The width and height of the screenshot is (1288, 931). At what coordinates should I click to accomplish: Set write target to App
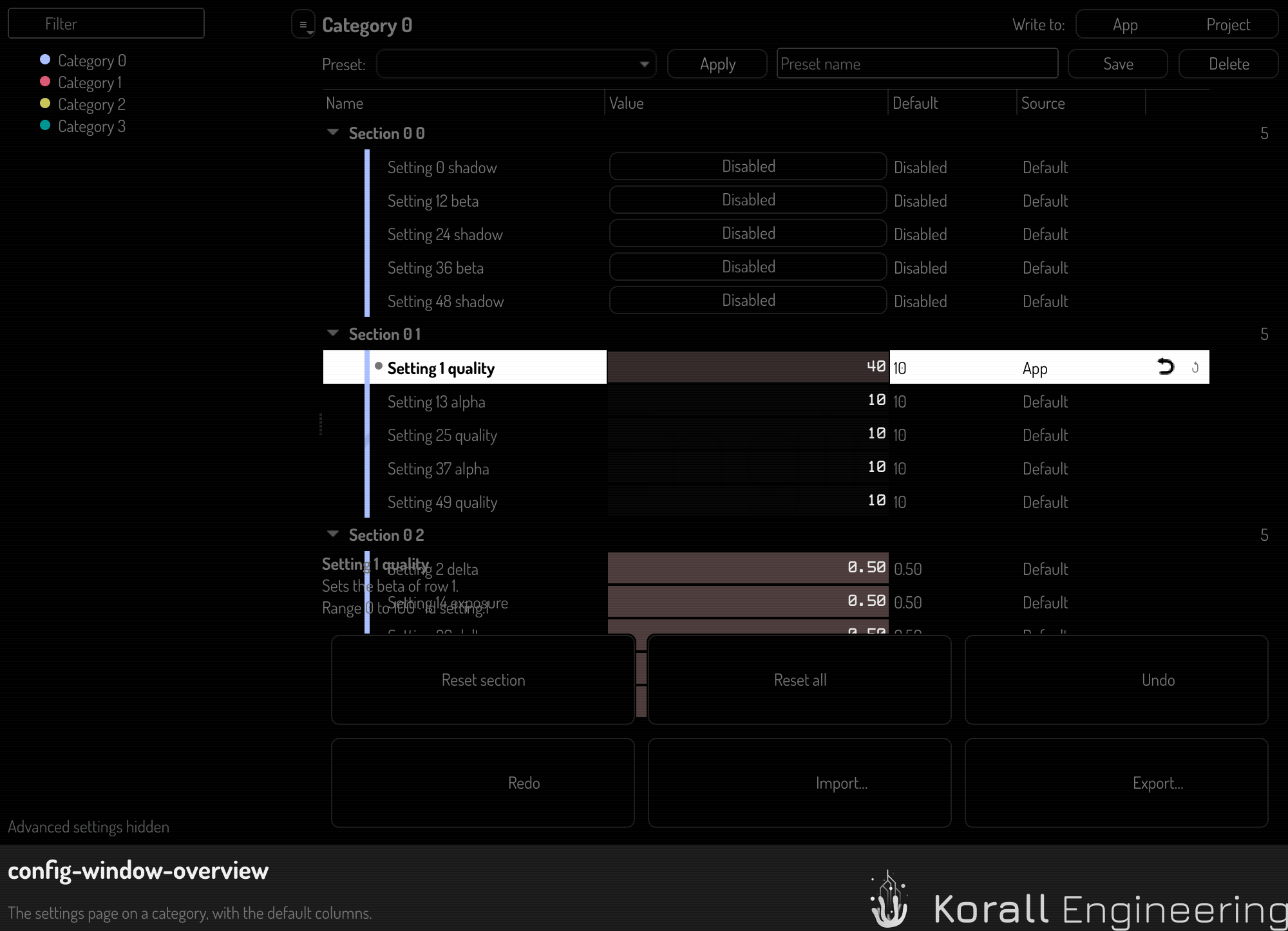pyautogui.click(x=1125, y=24)
